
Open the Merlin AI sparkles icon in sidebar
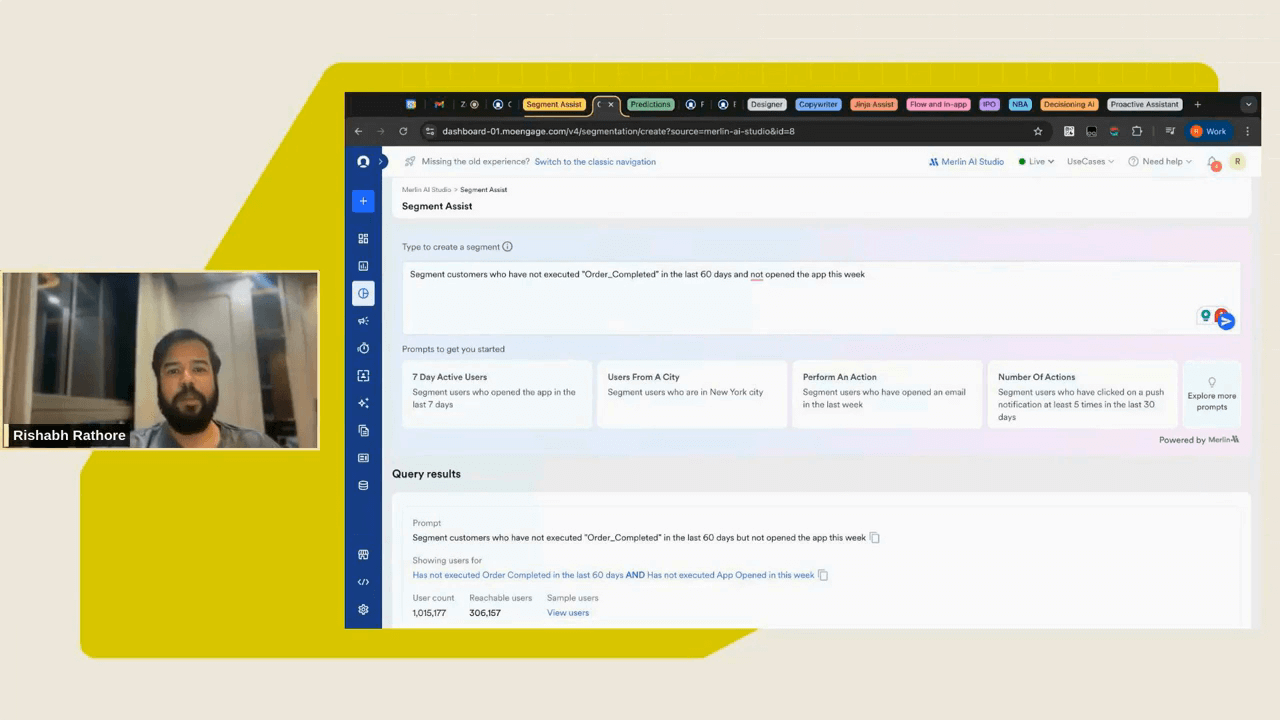point(363,403)
